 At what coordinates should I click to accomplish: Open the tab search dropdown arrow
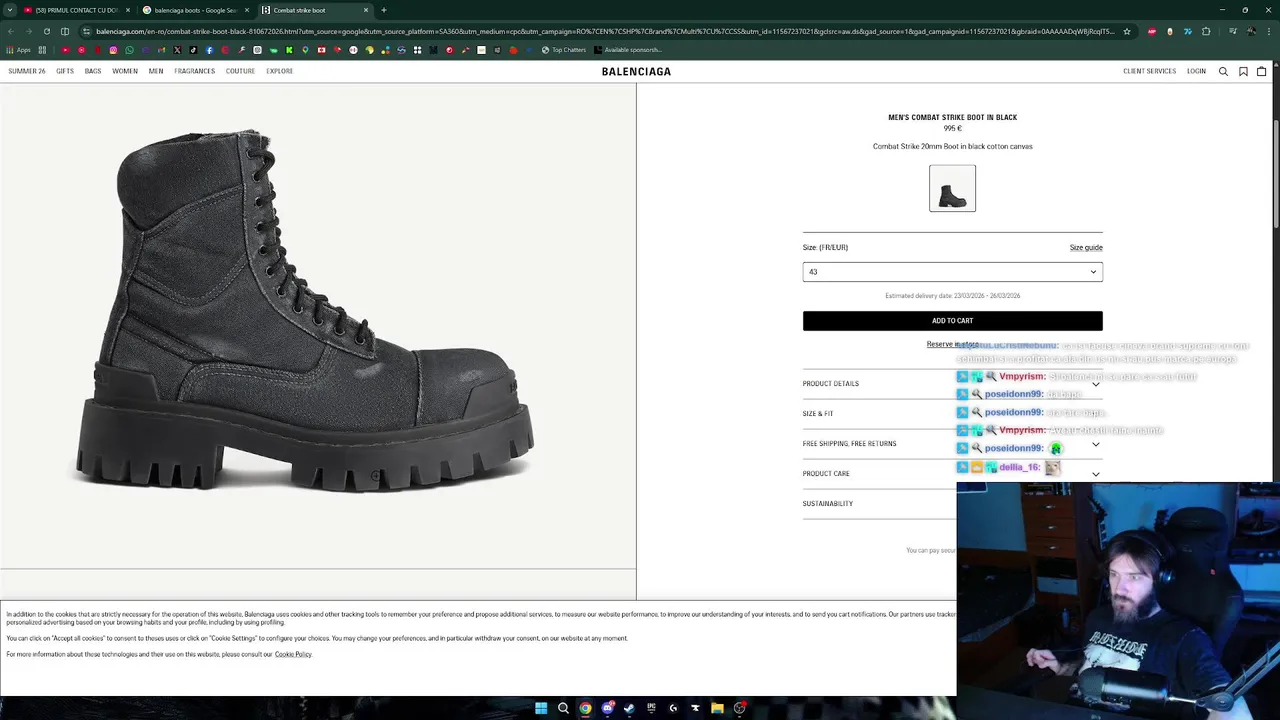[x=10, y=10]
